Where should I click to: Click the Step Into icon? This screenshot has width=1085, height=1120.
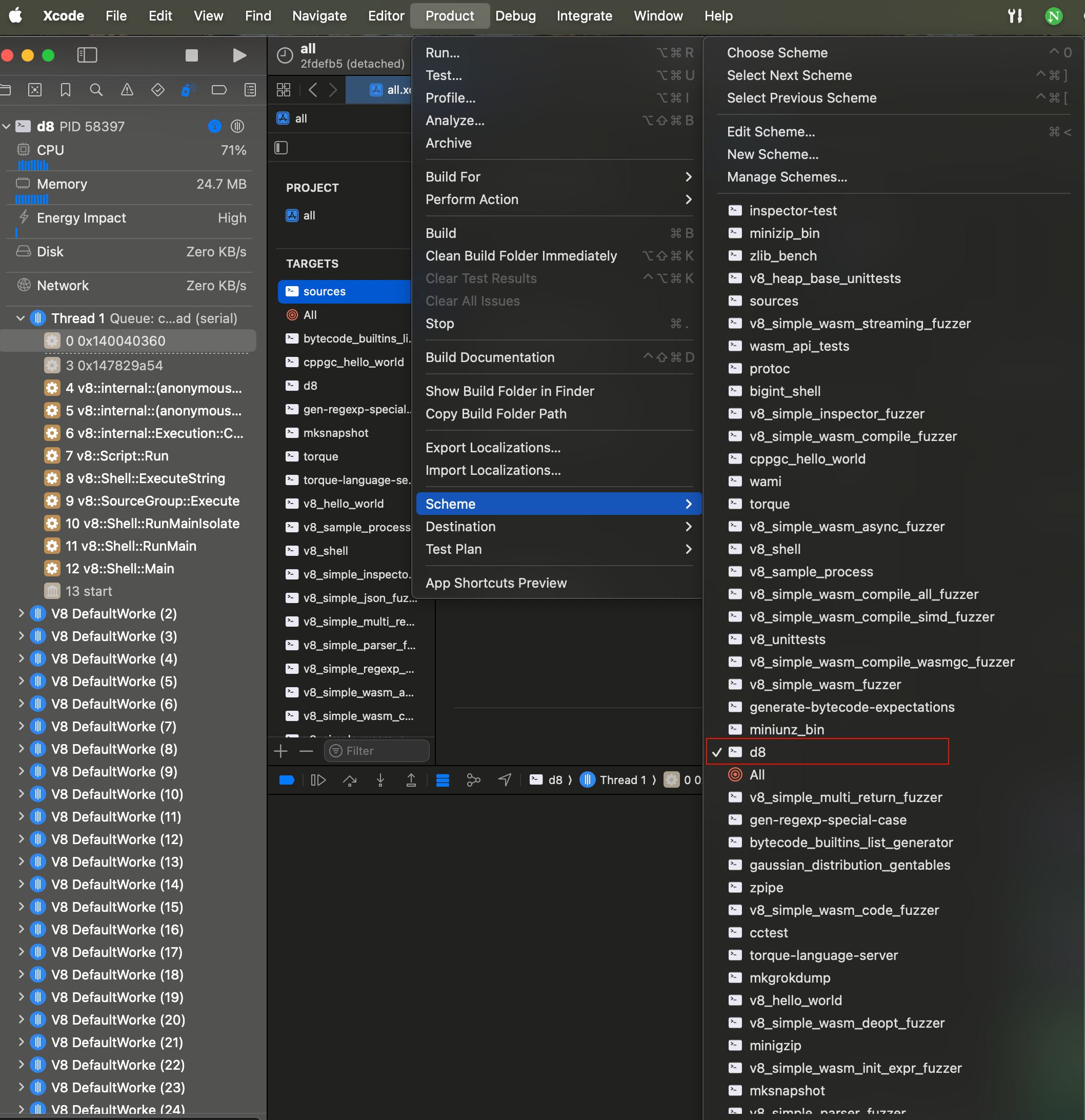click(x=380, y=780)
